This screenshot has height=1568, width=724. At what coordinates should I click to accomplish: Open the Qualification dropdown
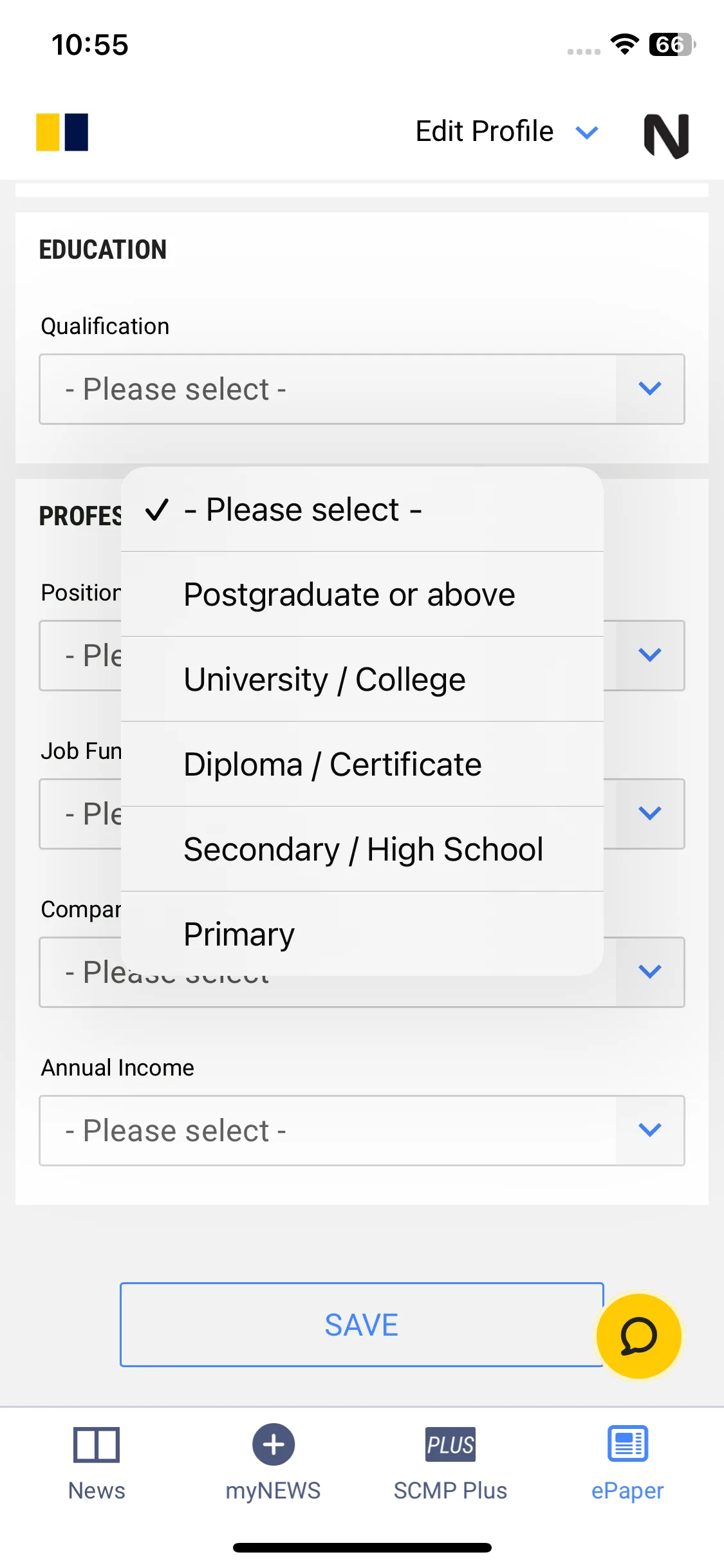(362, 389)
